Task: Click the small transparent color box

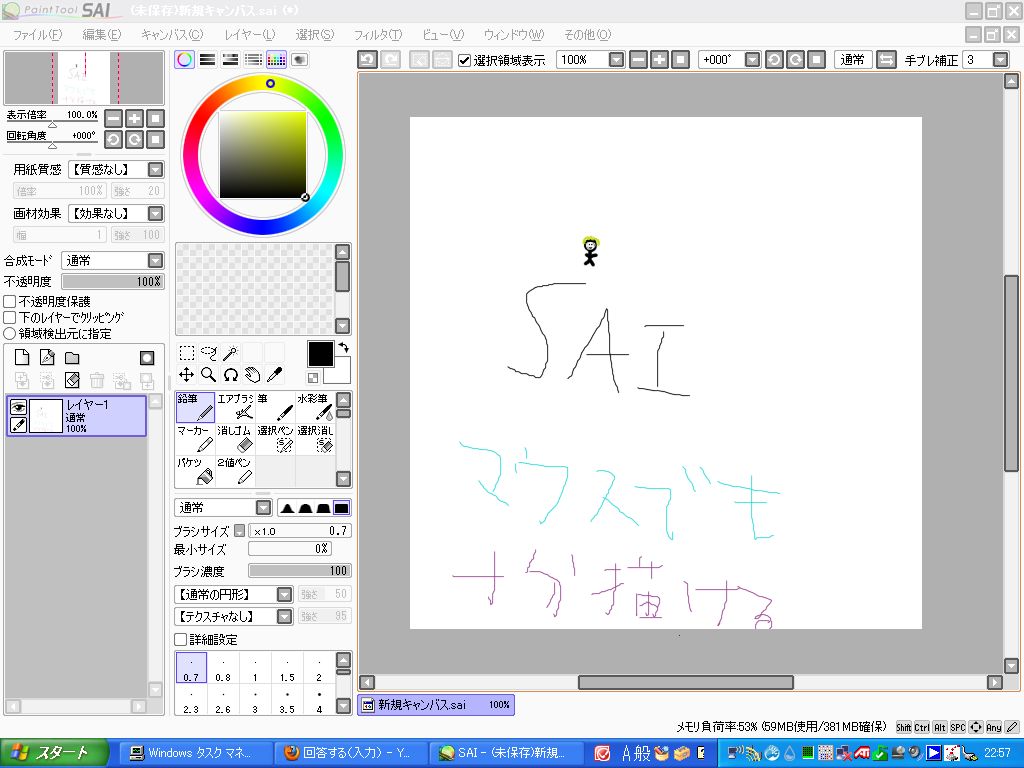Action: (313, 377)
